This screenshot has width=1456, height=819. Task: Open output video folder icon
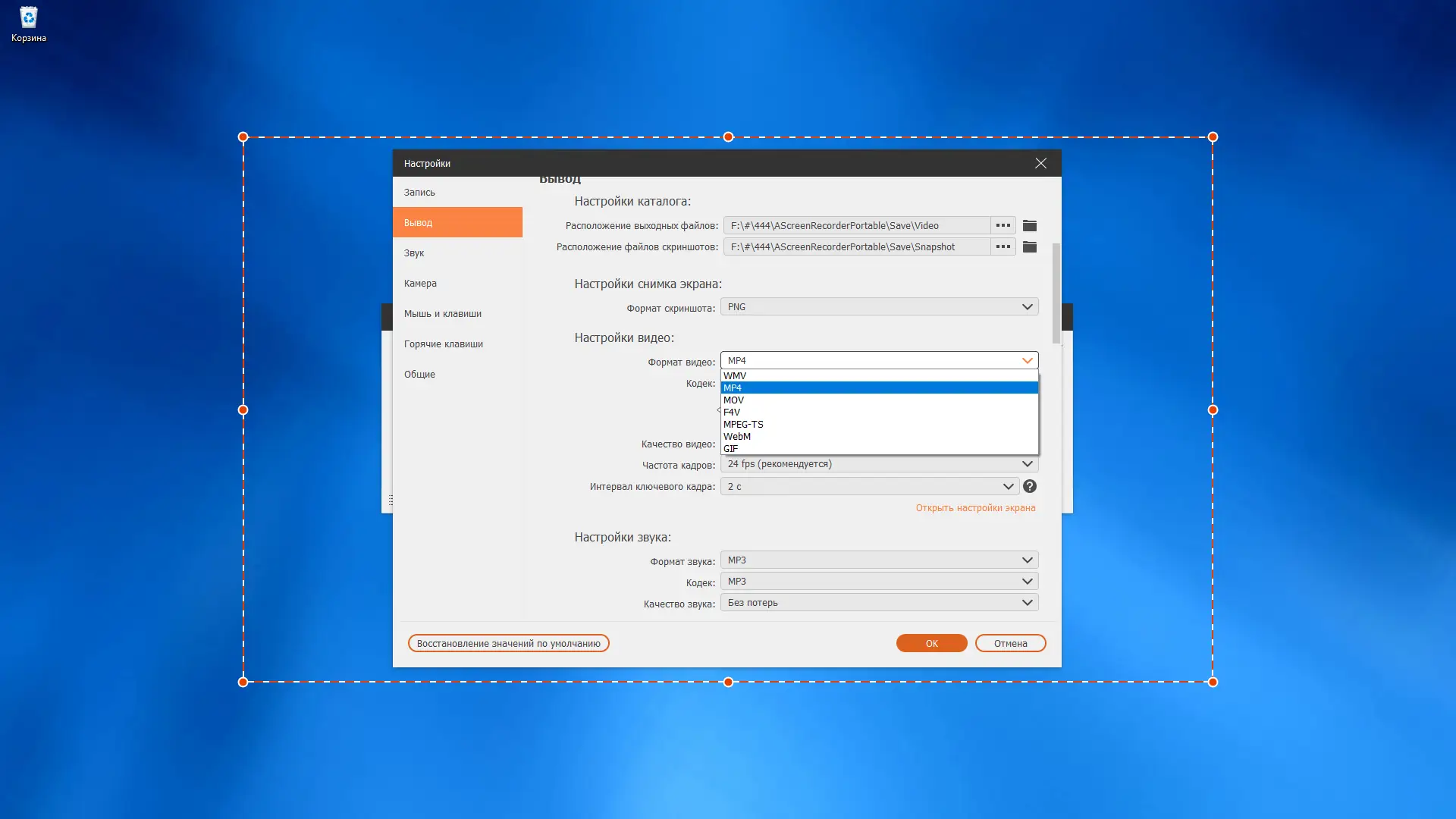coord(1029,225)
